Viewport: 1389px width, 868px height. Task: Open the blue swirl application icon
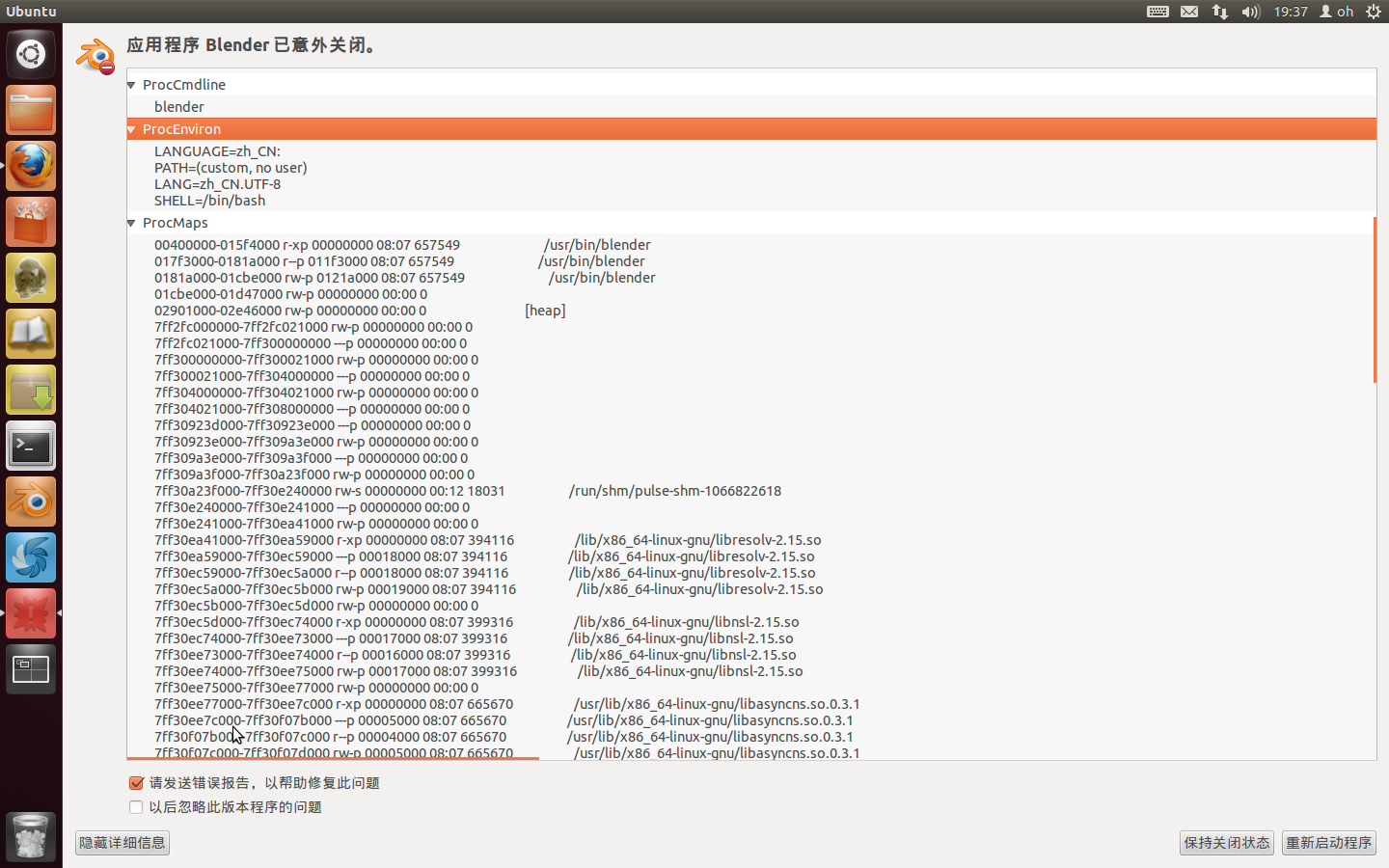click(x=31, y=557)
